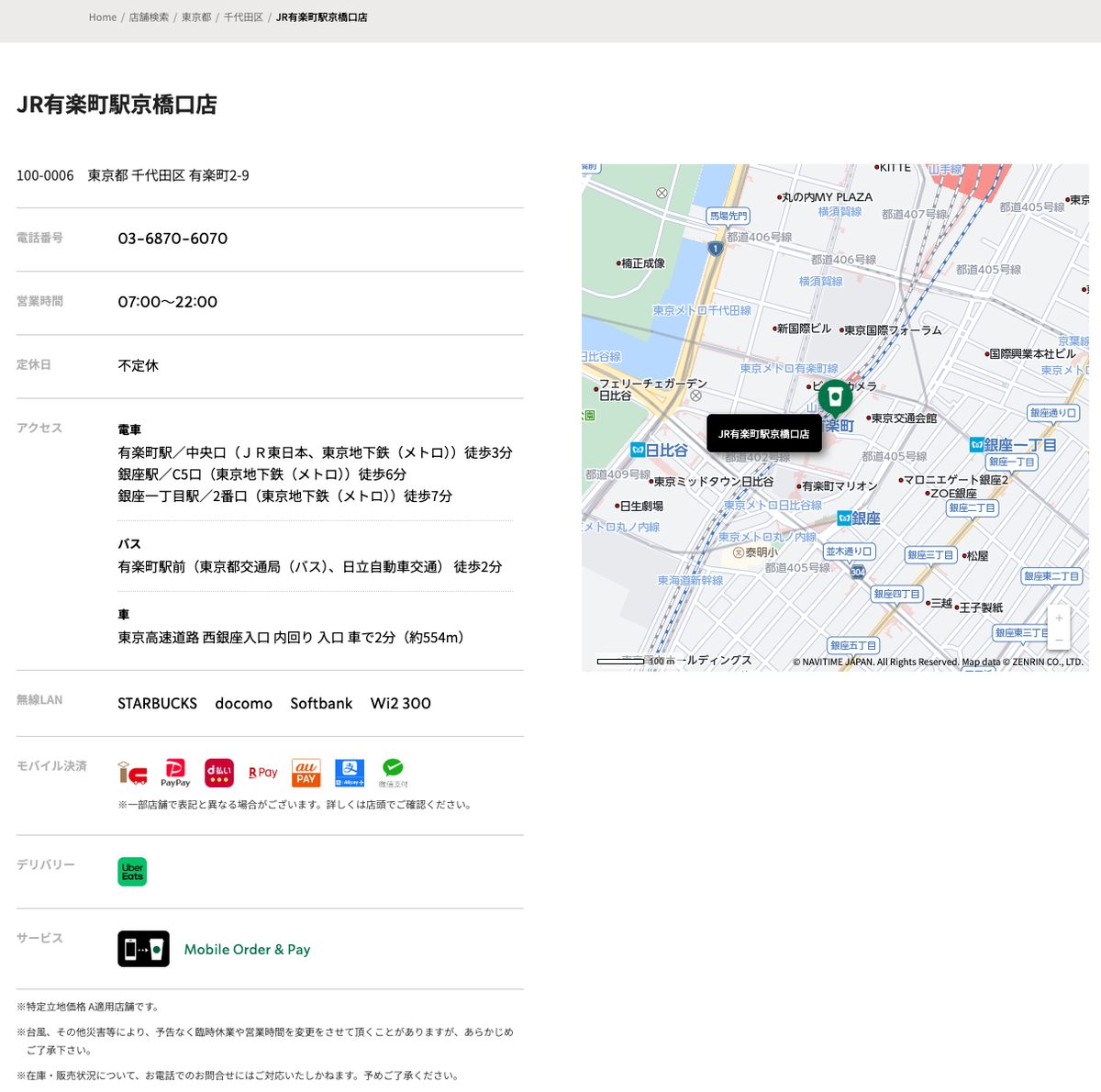Image resolution: width=1101 pixels, height=1092 pixels.
Task: Click the 東京国際フォーラム label on map
Action: tap(890, 330)
